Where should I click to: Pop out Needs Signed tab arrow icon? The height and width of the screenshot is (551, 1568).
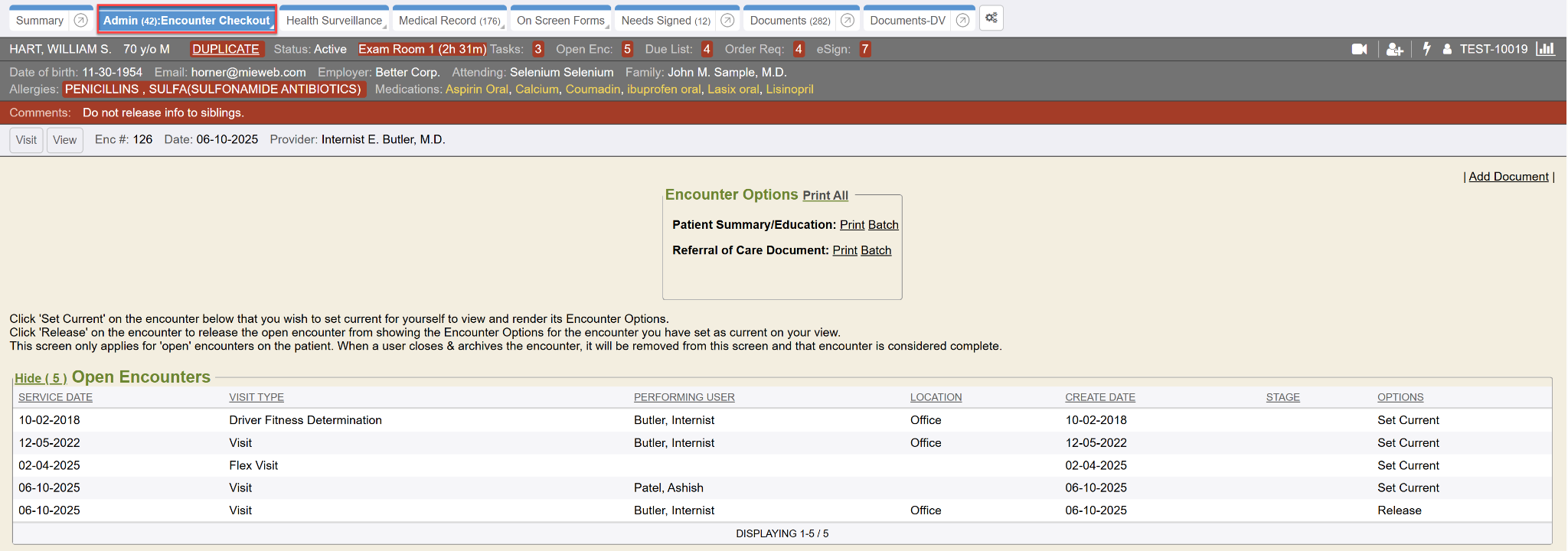coord(727,21)
